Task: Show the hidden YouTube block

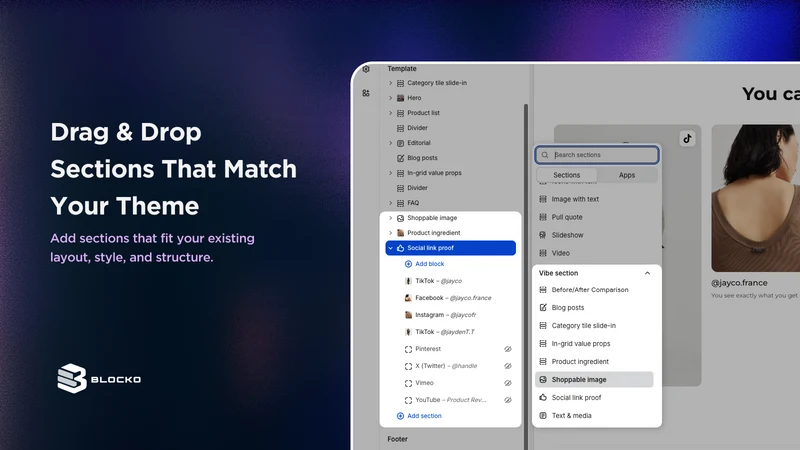Action: 508,400
